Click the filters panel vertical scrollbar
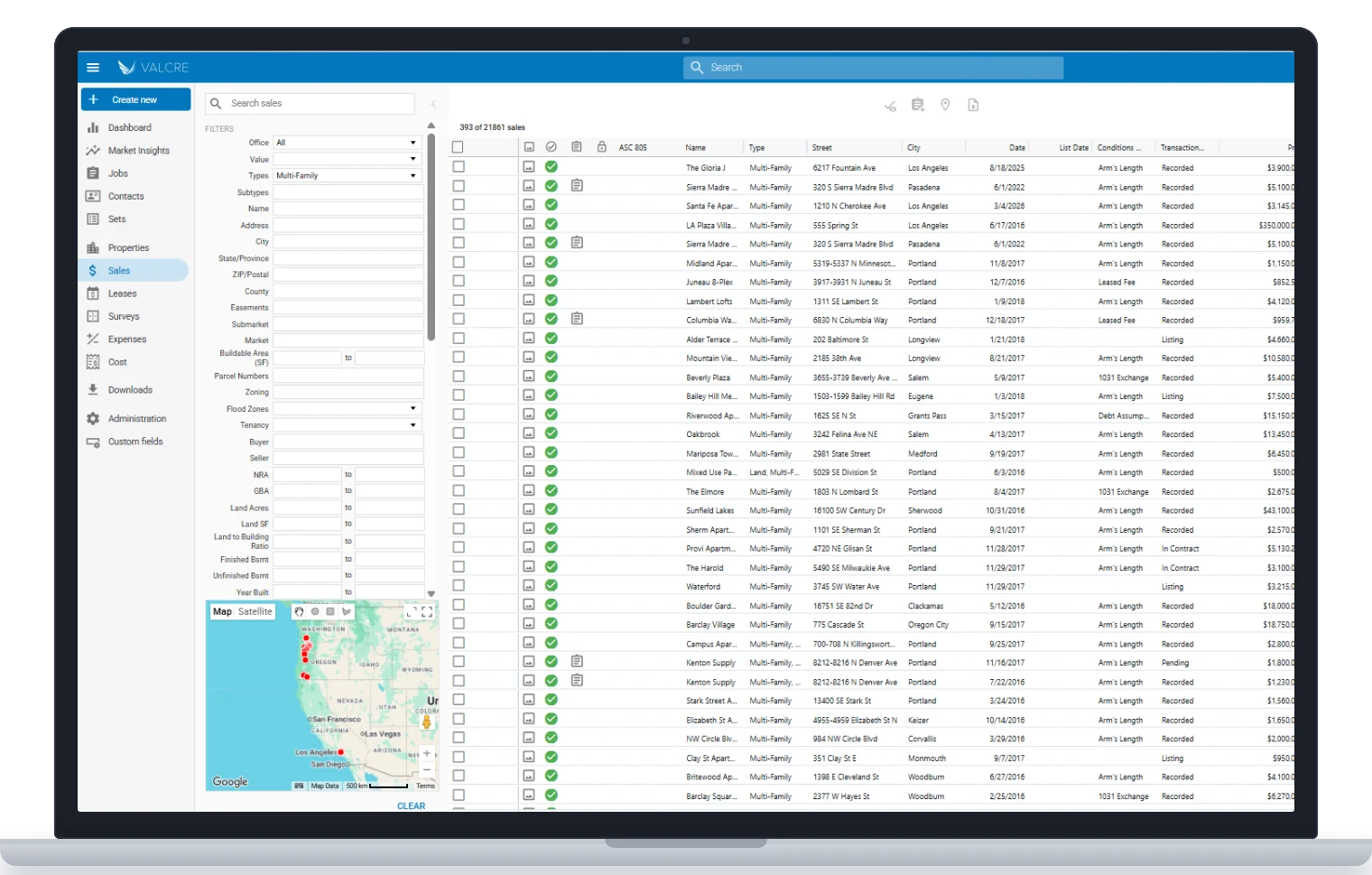This screenshot has width=1372, height=875. (431, 237)
